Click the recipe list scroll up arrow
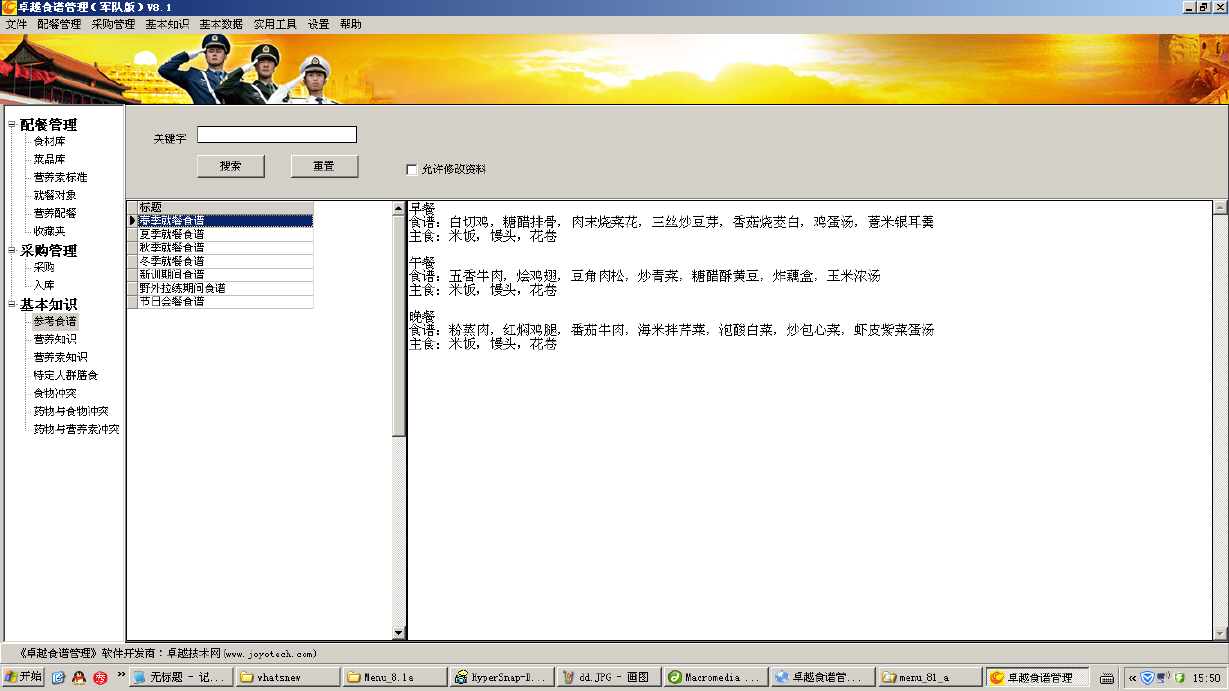Image resolution: width=1229 pixels, height=691 pixels. [399, 208]
